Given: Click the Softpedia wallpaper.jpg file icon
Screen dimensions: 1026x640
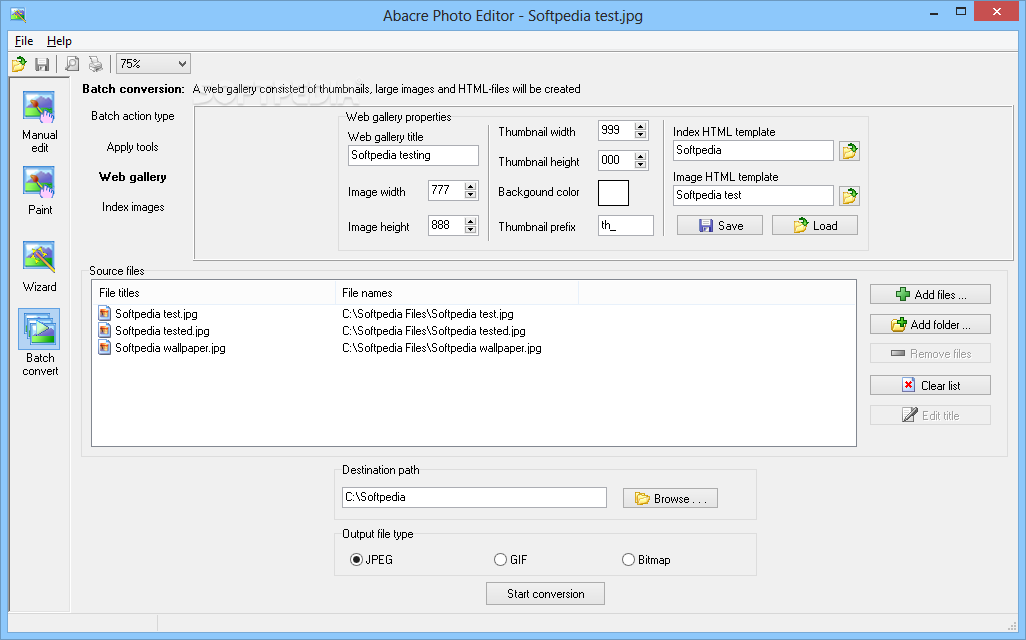Looking at the screenshot, I should (x=105, y=347).
